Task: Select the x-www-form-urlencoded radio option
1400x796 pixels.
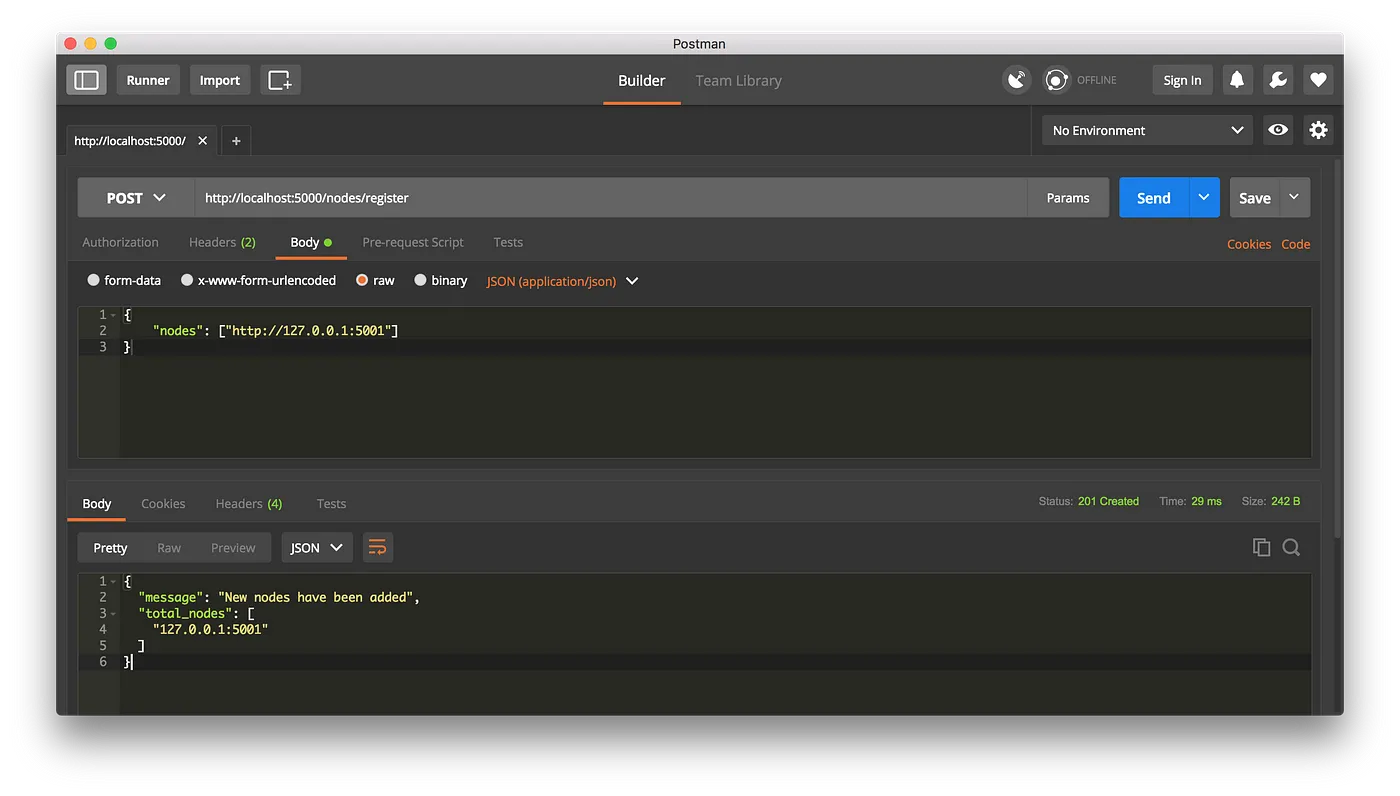Action: pos(187,281)
